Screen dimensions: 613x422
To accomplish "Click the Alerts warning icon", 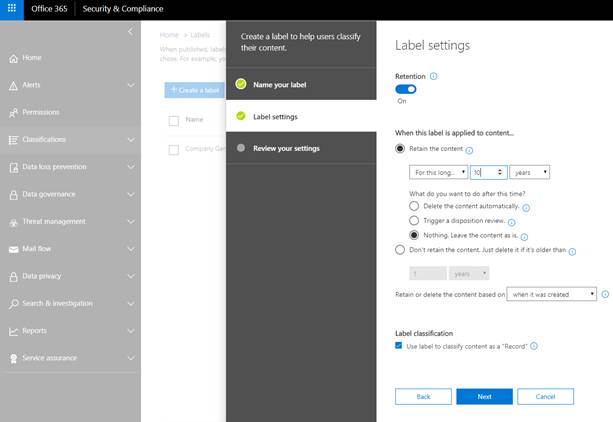I will pyautogui.click(x=13, y=85).
